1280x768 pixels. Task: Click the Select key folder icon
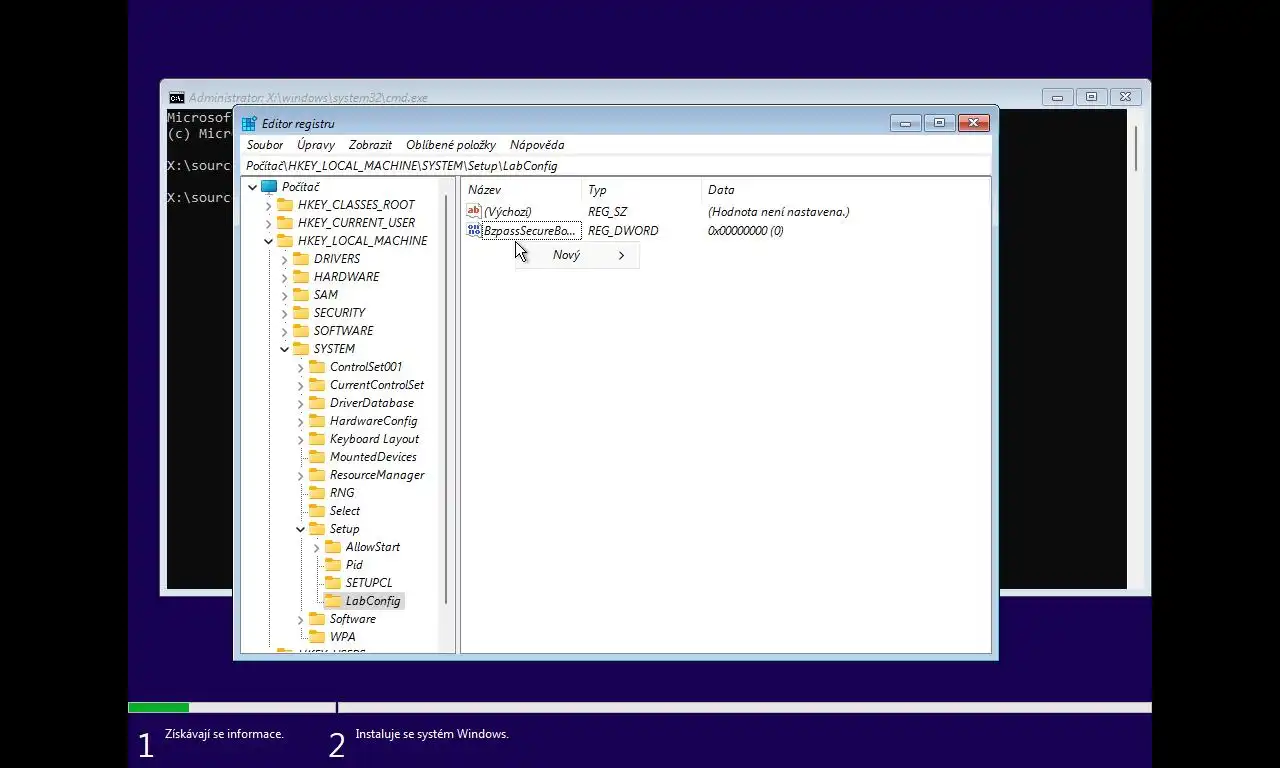pyautogui.click(x=317, y=511)
